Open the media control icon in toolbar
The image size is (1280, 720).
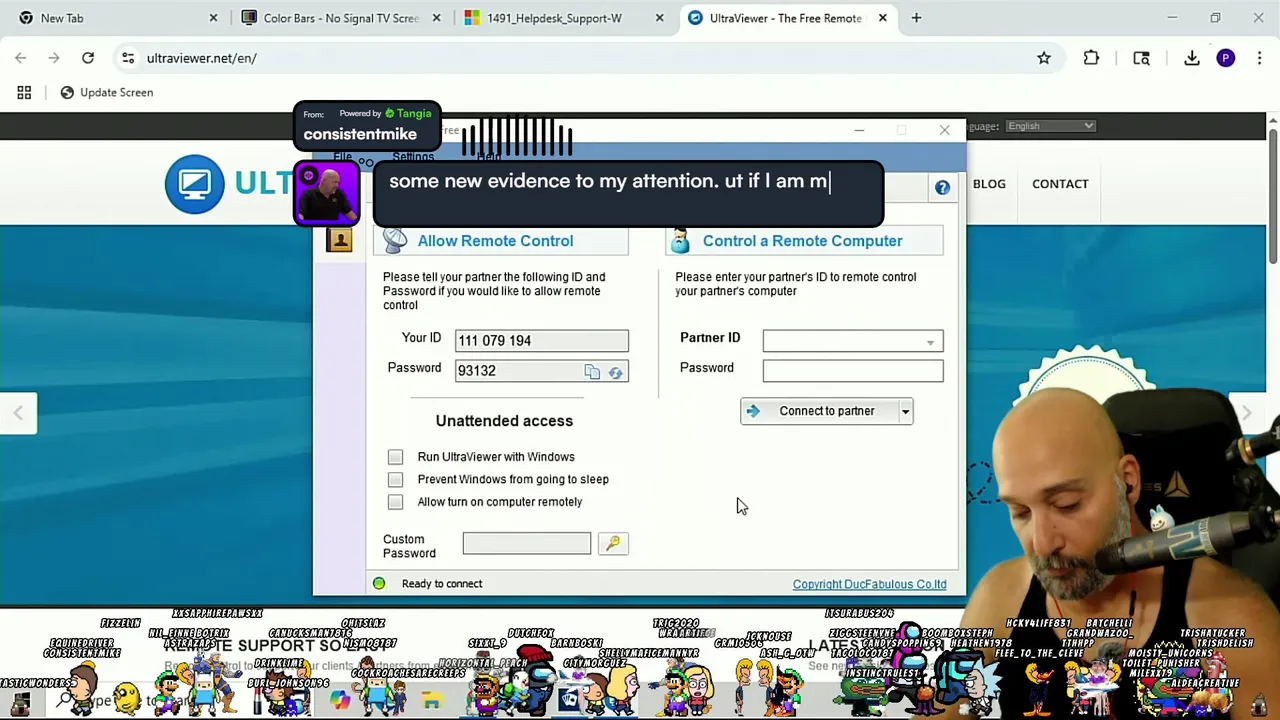tap(1141, 58)
